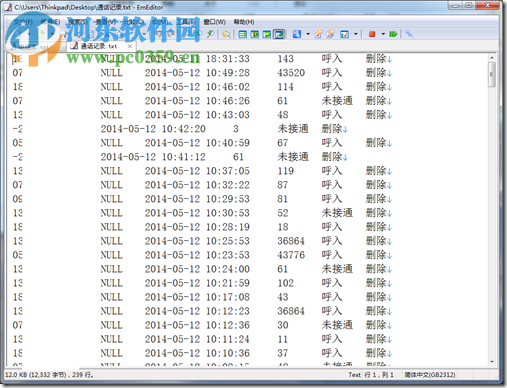Select Wrap by Window toolbar icon
Screen dimensions: 507x388
pos(267,34)
